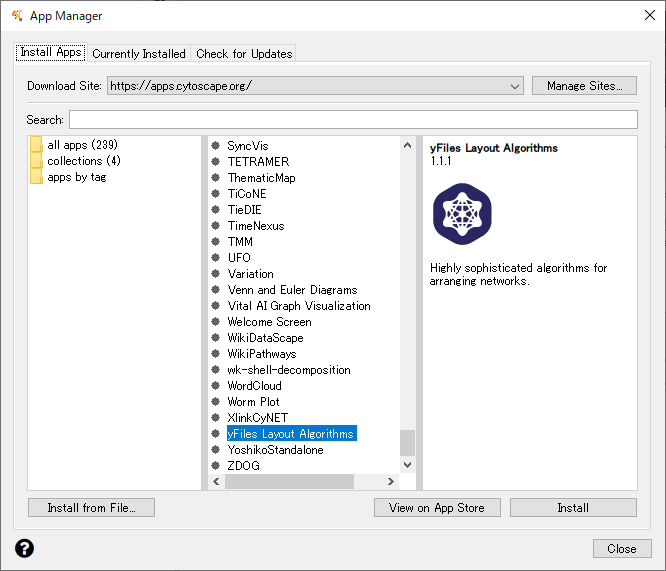This screenshot has width=666, height=571.
Task: Click the bullet icon beside ZDOG
Action: click(216, 466)
